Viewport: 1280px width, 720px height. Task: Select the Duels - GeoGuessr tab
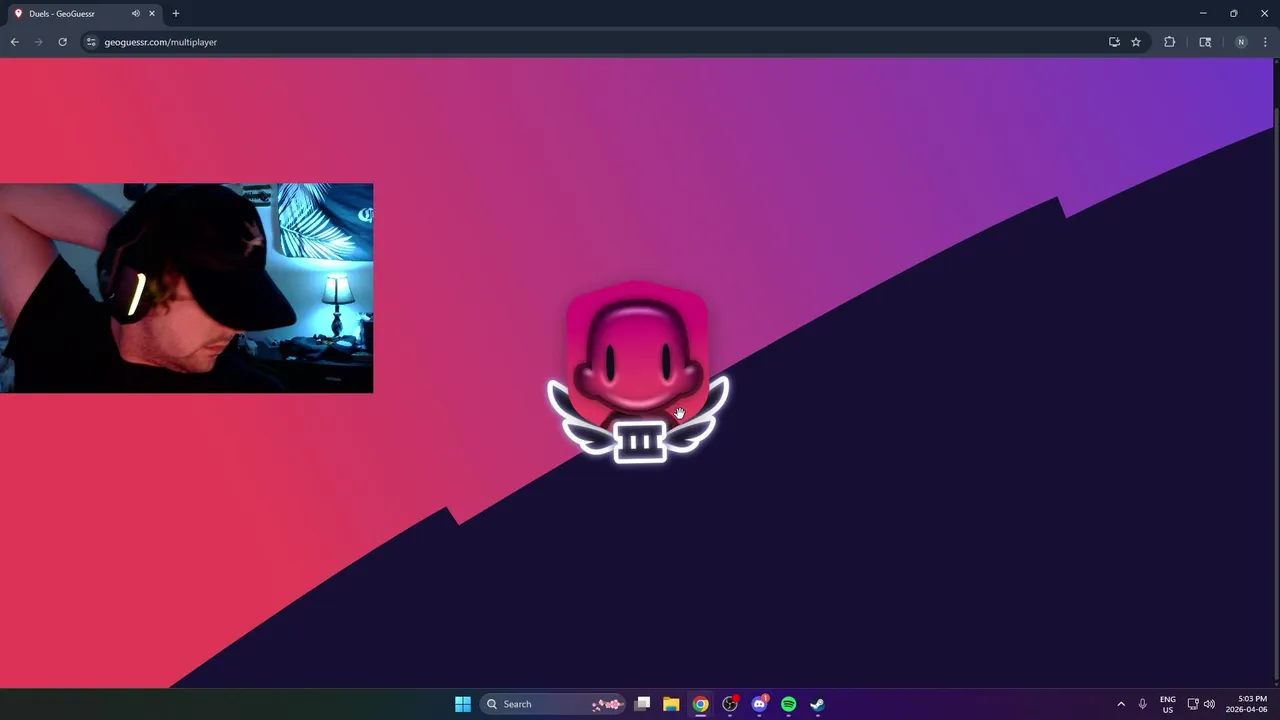pyautogui.click(x=84, y=14)
